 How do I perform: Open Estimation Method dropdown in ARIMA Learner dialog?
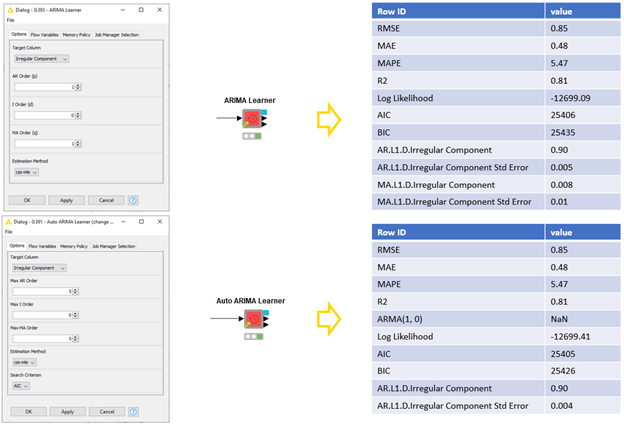pos(27,172)
